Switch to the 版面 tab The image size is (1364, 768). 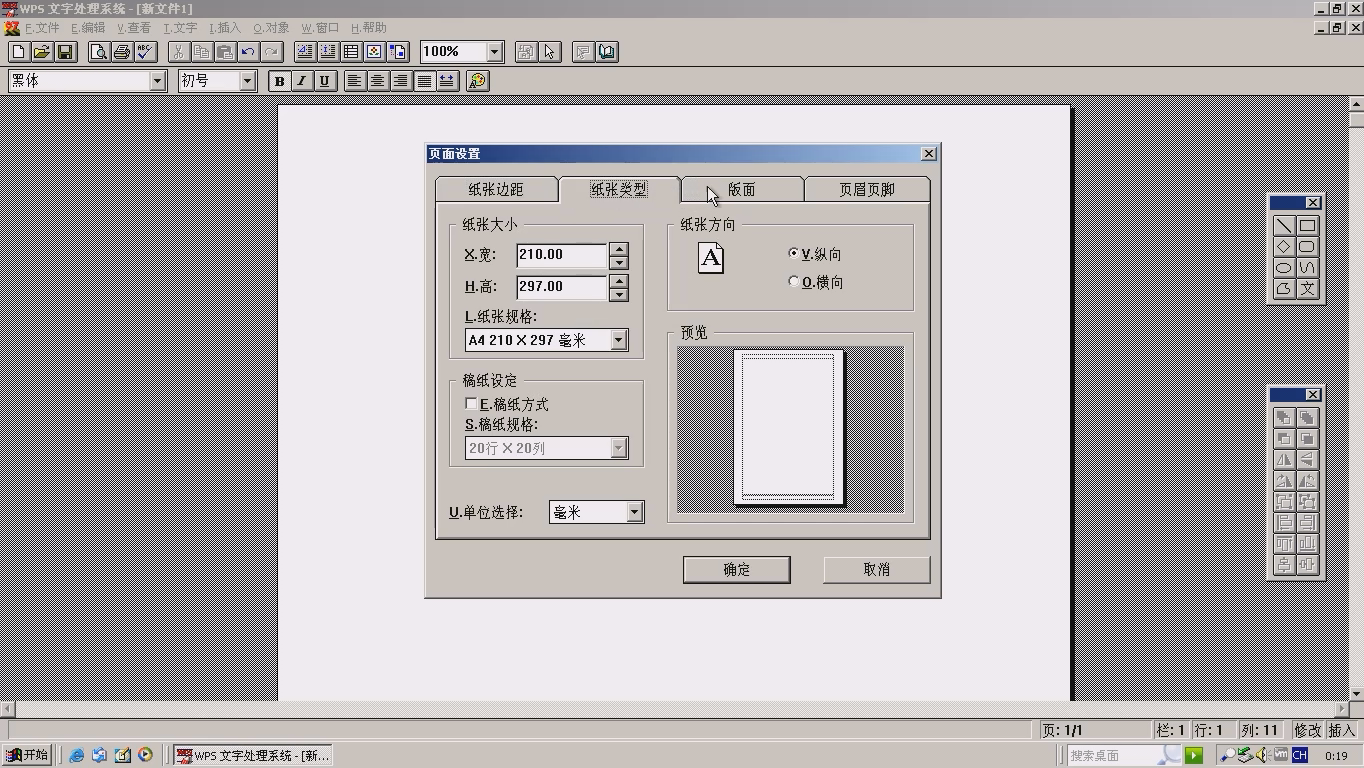pos(742,190)
